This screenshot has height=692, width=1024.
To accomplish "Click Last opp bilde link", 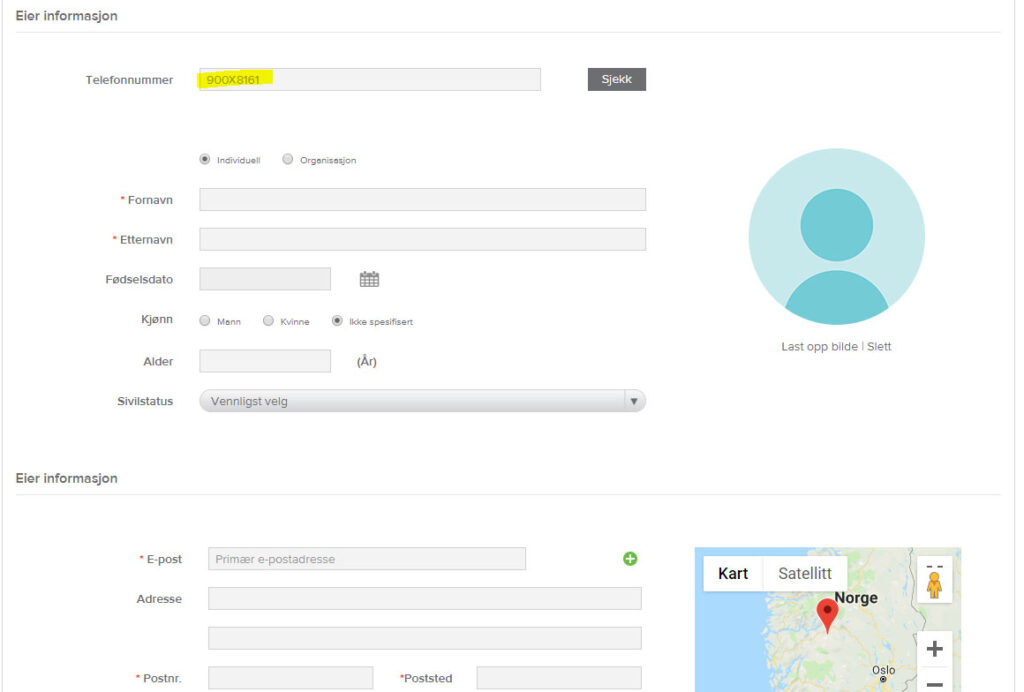I will click(819, 347).
